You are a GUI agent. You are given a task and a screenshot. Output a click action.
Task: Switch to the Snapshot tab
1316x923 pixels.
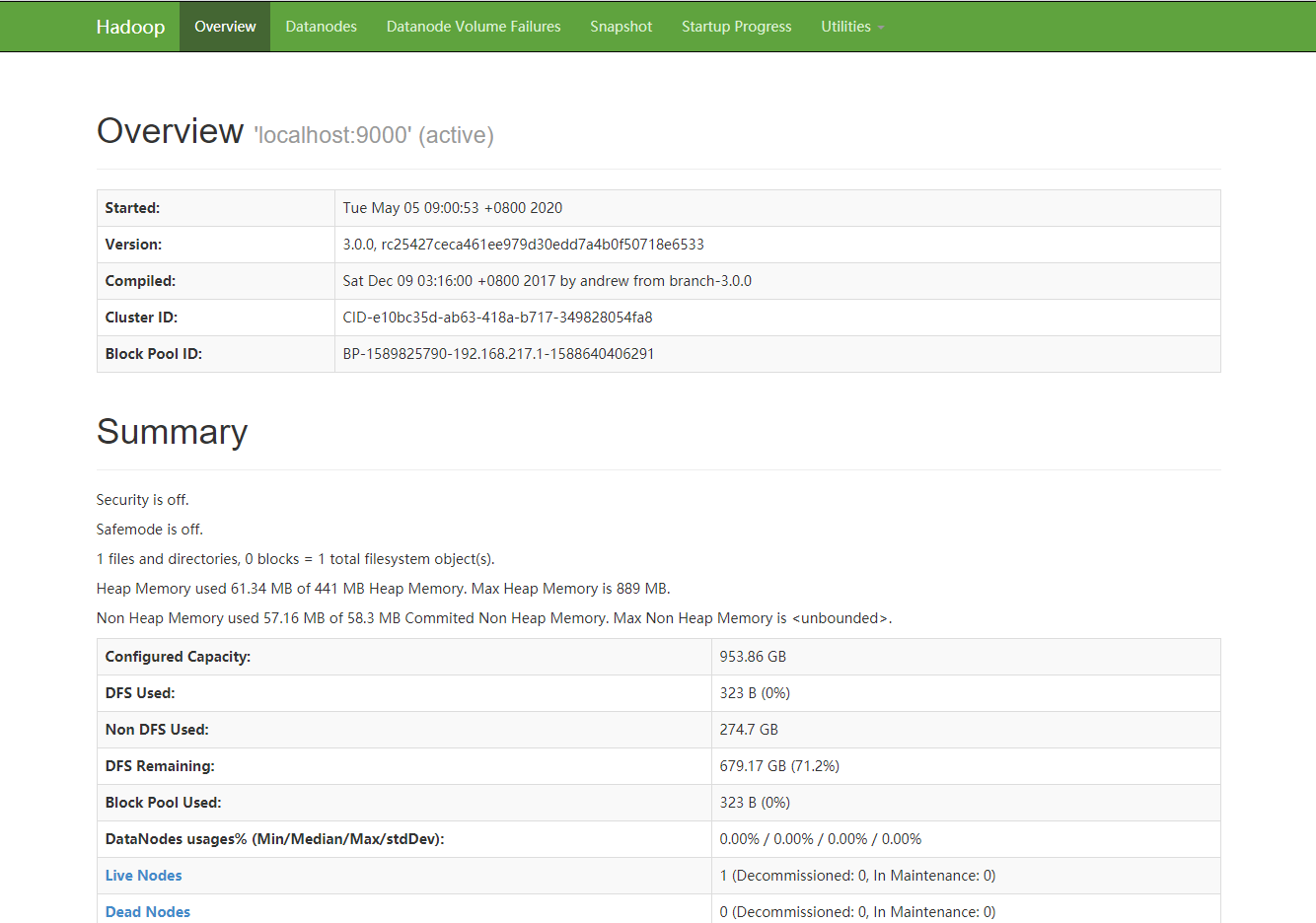click(x=621, y=27)
